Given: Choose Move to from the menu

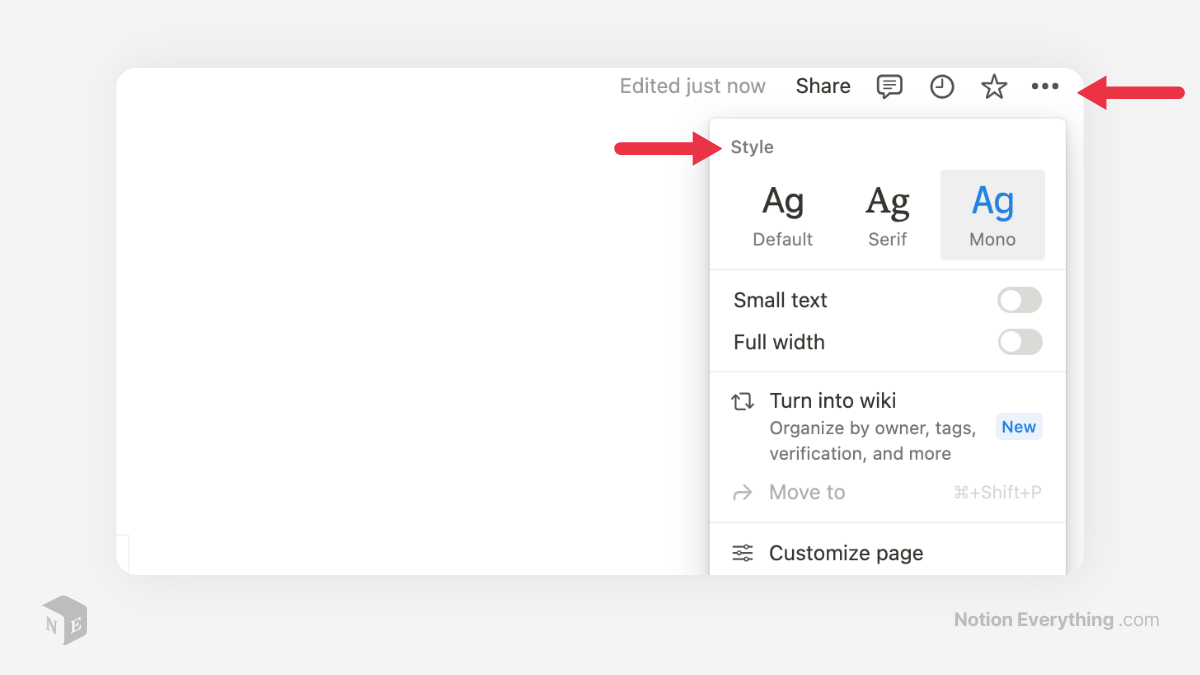Looking at the screenshot, I should point(807,491).
